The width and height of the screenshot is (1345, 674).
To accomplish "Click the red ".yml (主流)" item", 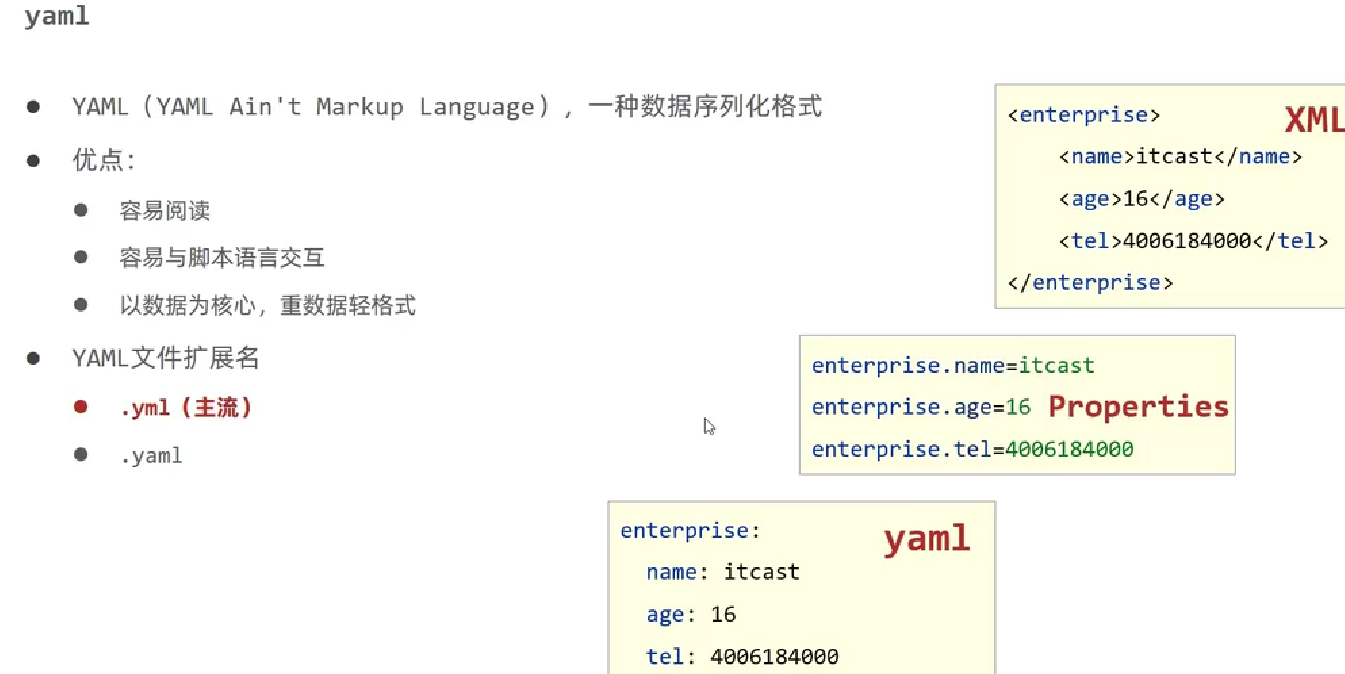I will pos(185,408).
